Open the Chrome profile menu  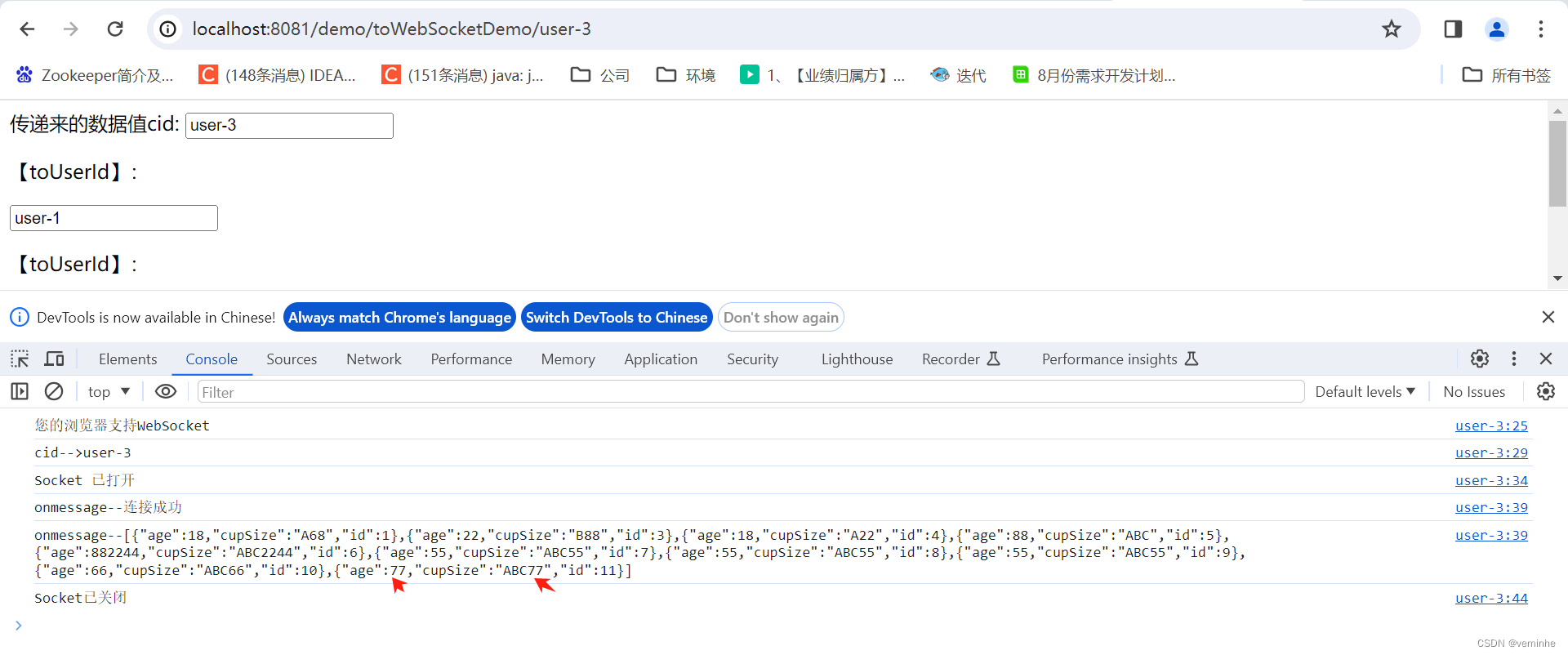pos(1497,29)
